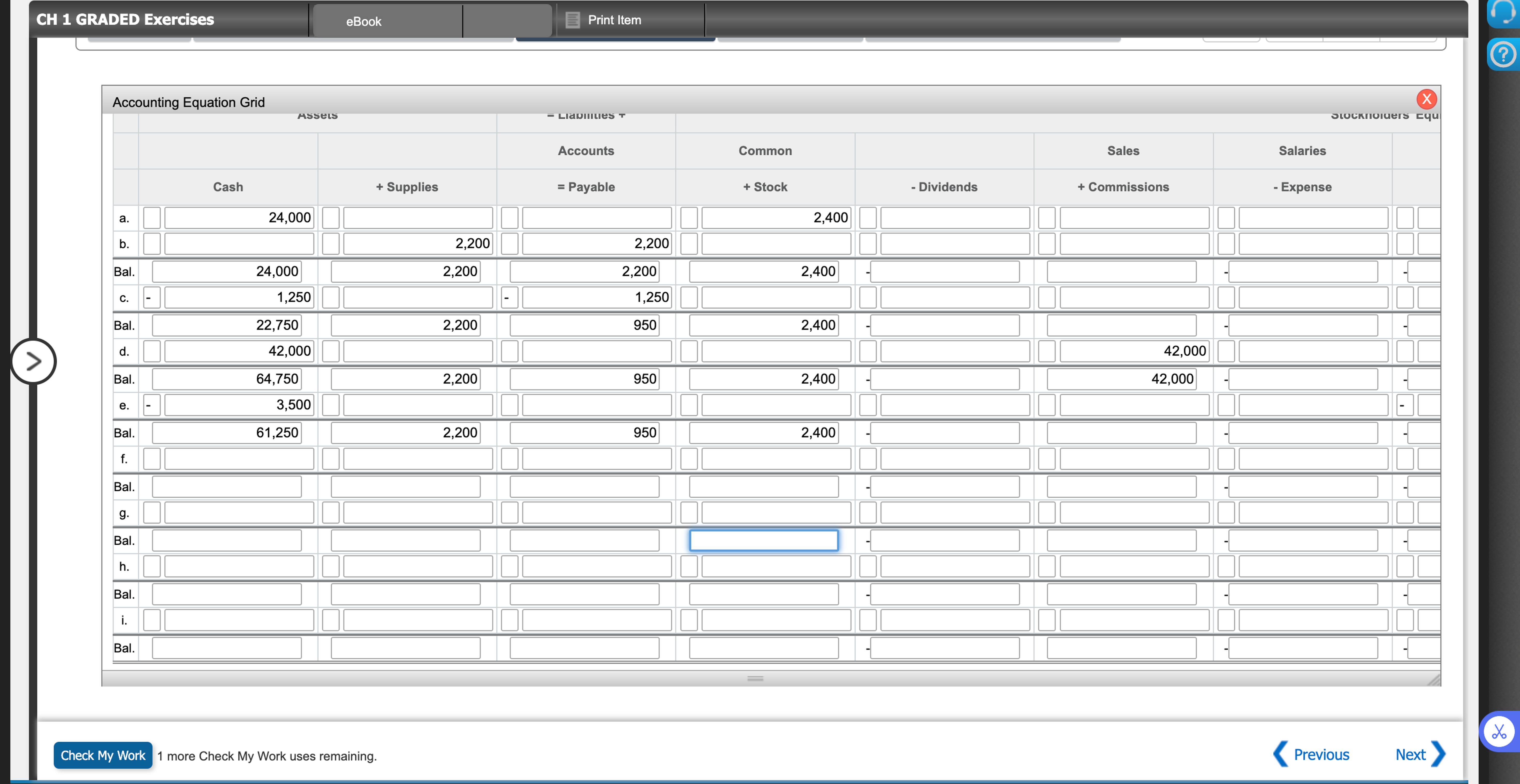
Task: Click the blank tab beside eBook
Action: pos(507,21)
